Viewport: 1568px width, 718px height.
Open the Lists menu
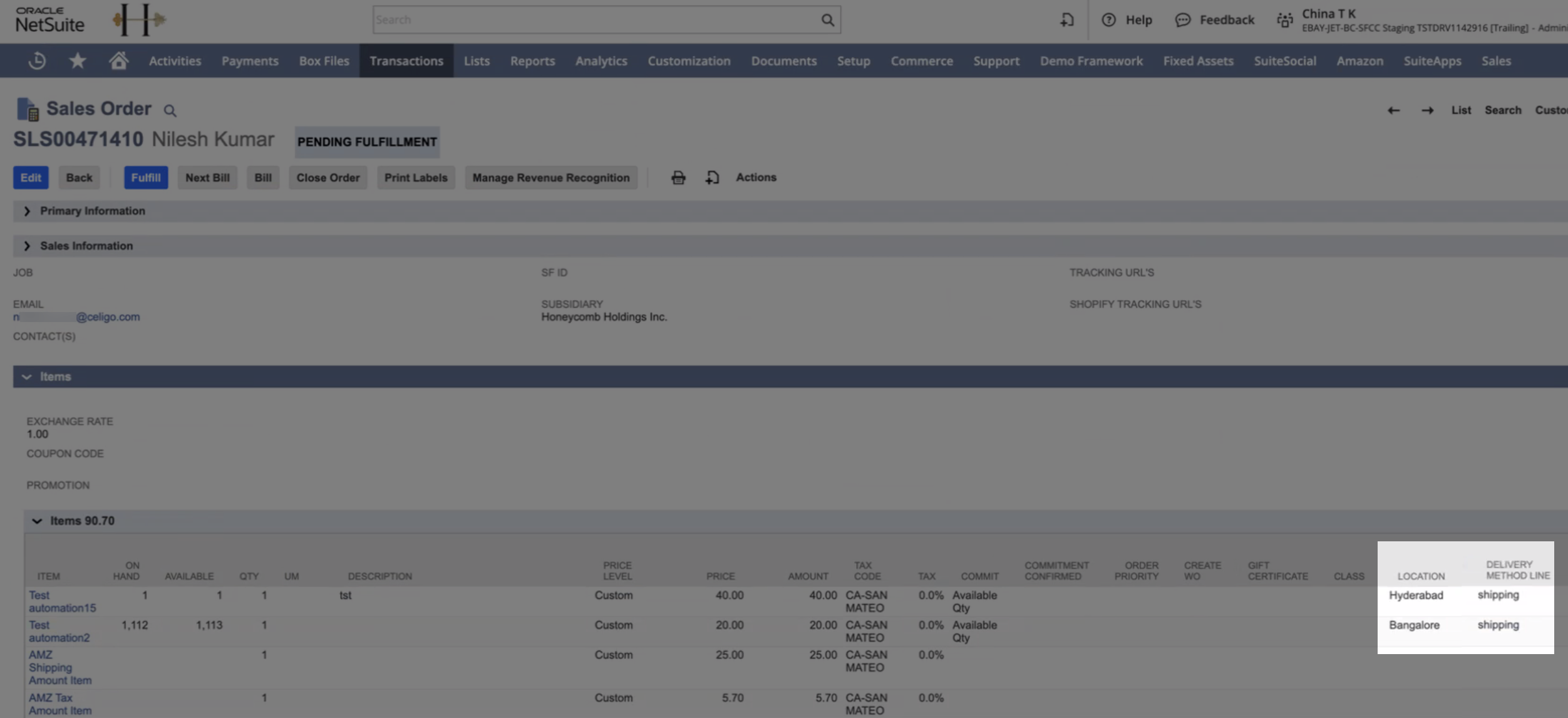477,61
